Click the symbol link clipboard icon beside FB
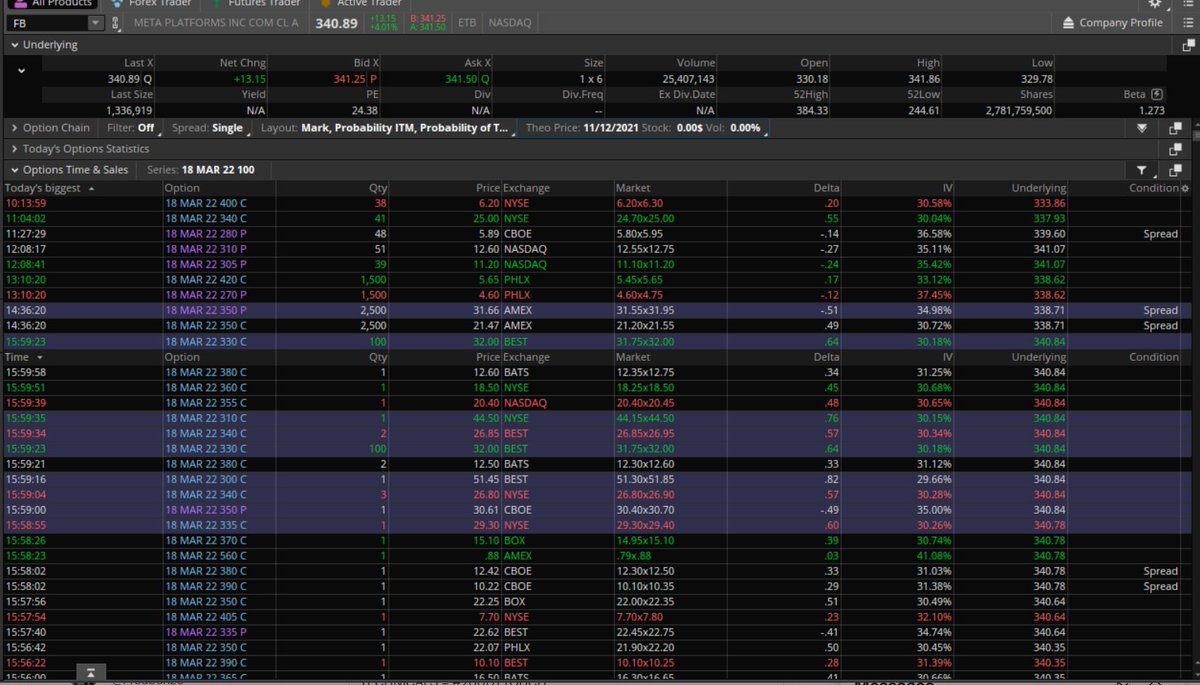Viewport: 1200px width, 685px height. tap(116, 23)
